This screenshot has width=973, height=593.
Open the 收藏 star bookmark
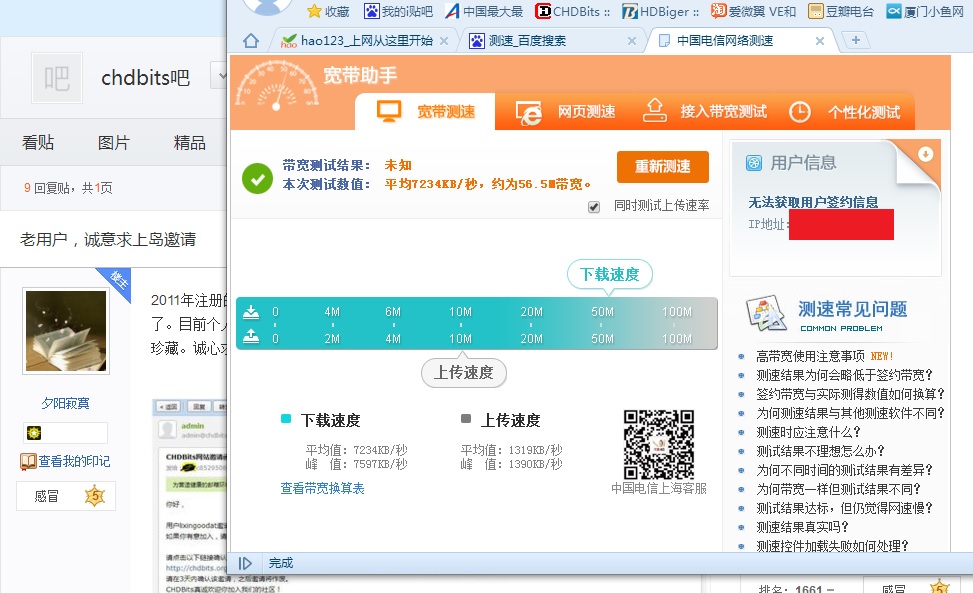tap(328, 11)
